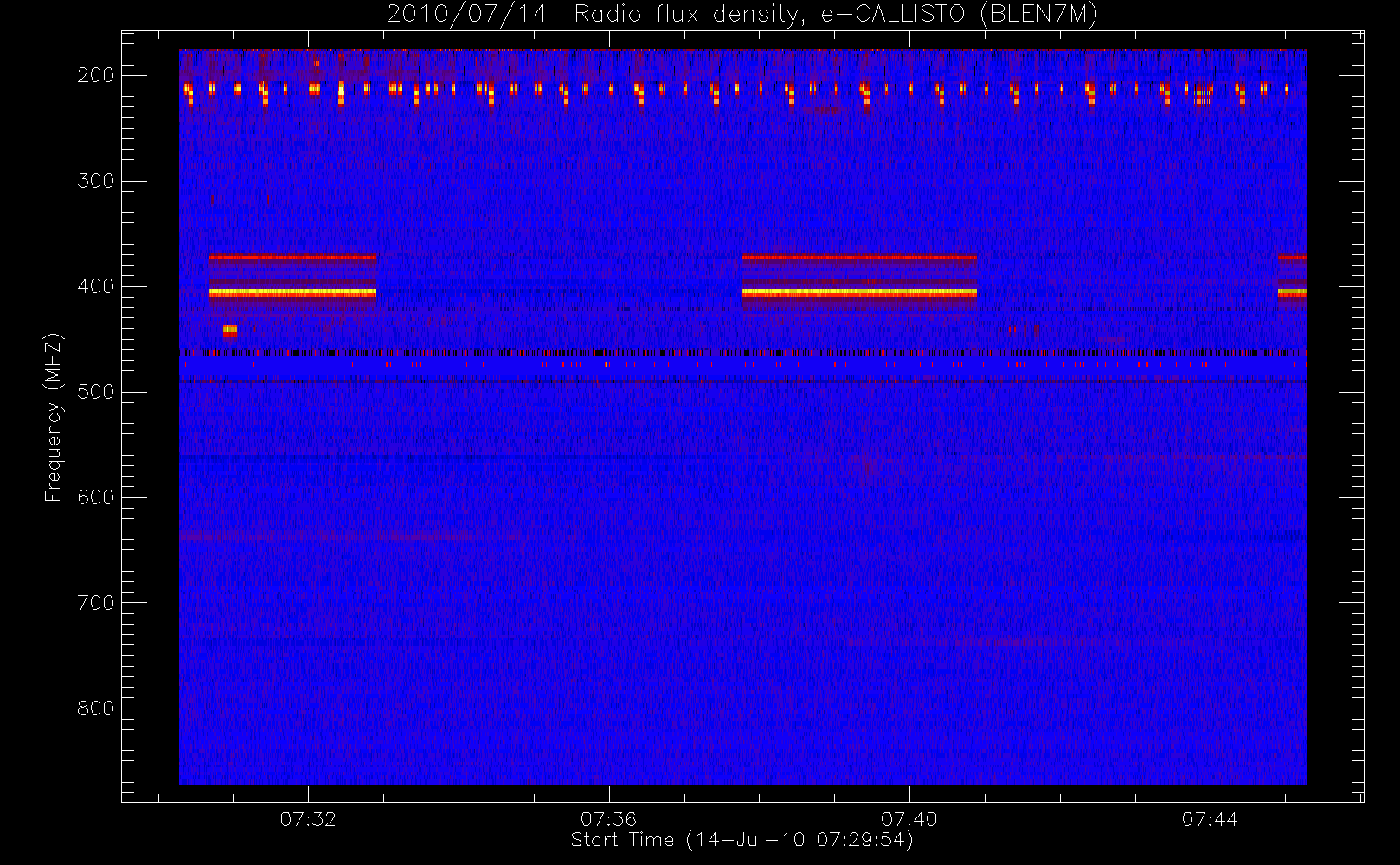Click the 500 frequency tick label
Screen dimensions: 1400x865
coord(96,392)
